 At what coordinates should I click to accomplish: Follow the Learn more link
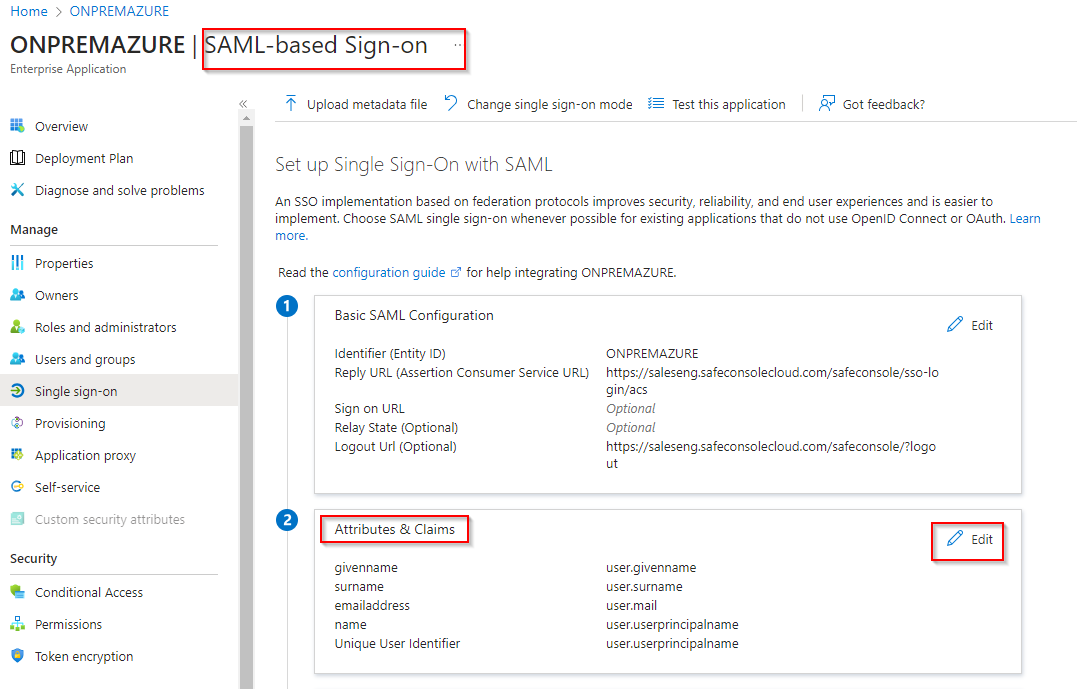coord(1025,218)
